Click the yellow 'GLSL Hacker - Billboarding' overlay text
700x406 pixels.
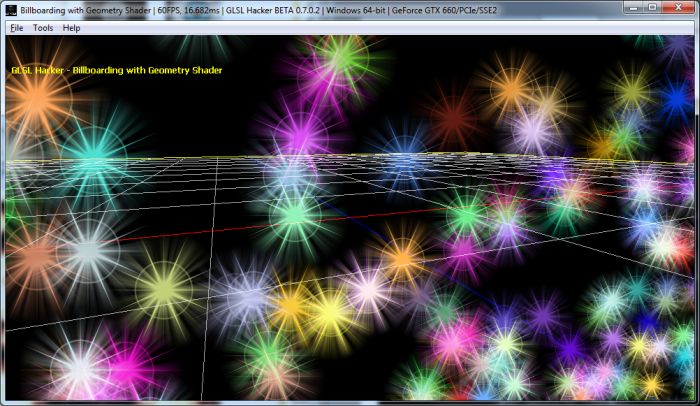tap(117, 70)
